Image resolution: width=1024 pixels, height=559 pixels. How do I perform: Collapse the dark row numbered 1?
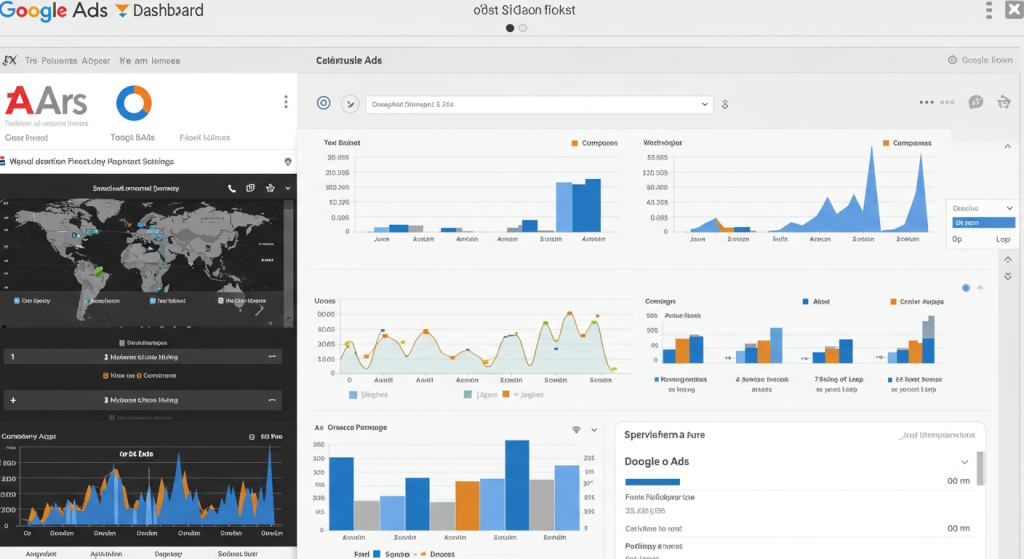[272, 357]
